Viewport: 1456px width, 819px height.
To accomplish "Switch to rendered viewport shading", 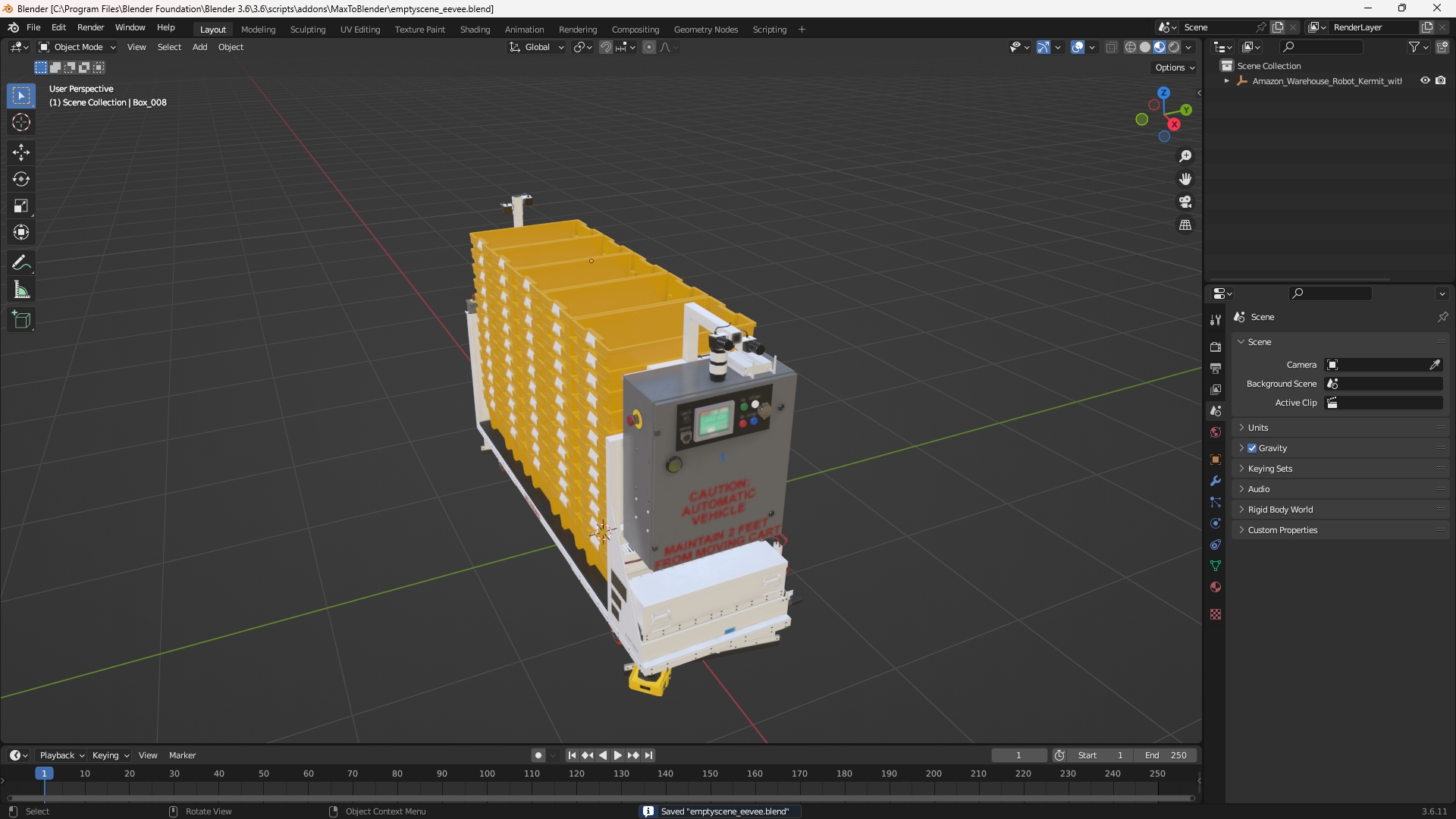I will click(x=1174, y=47).
